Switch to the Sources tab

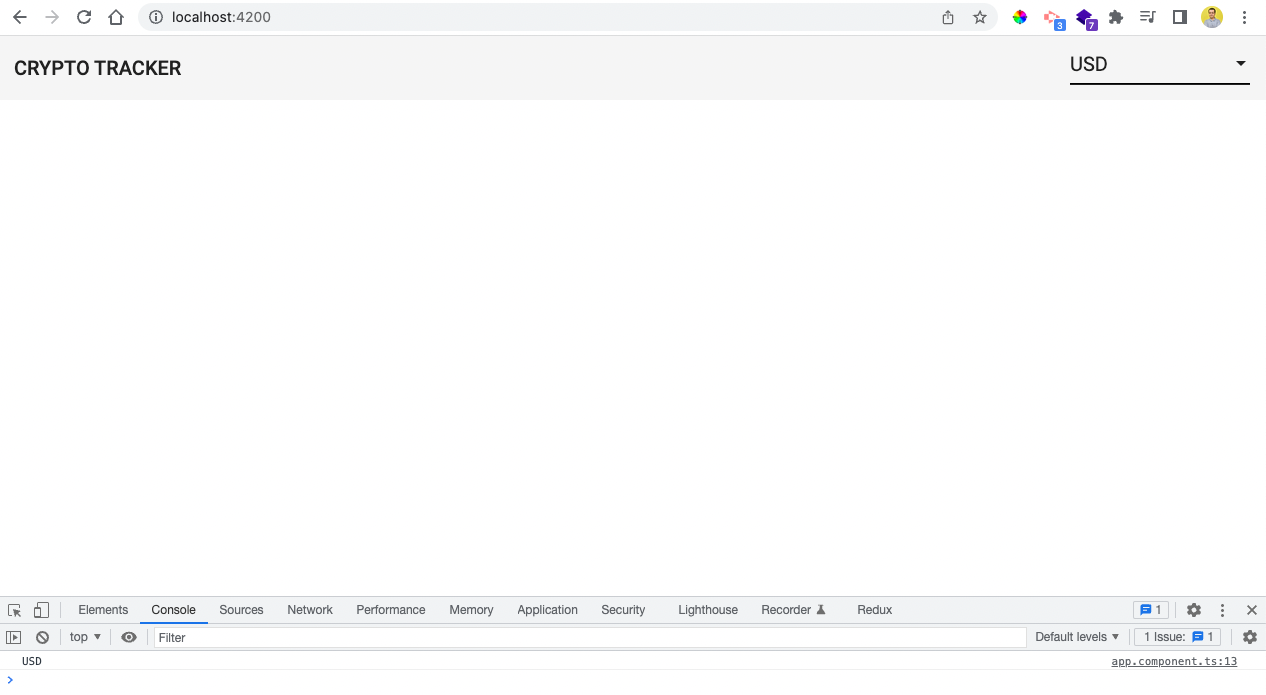pos(241,610)
